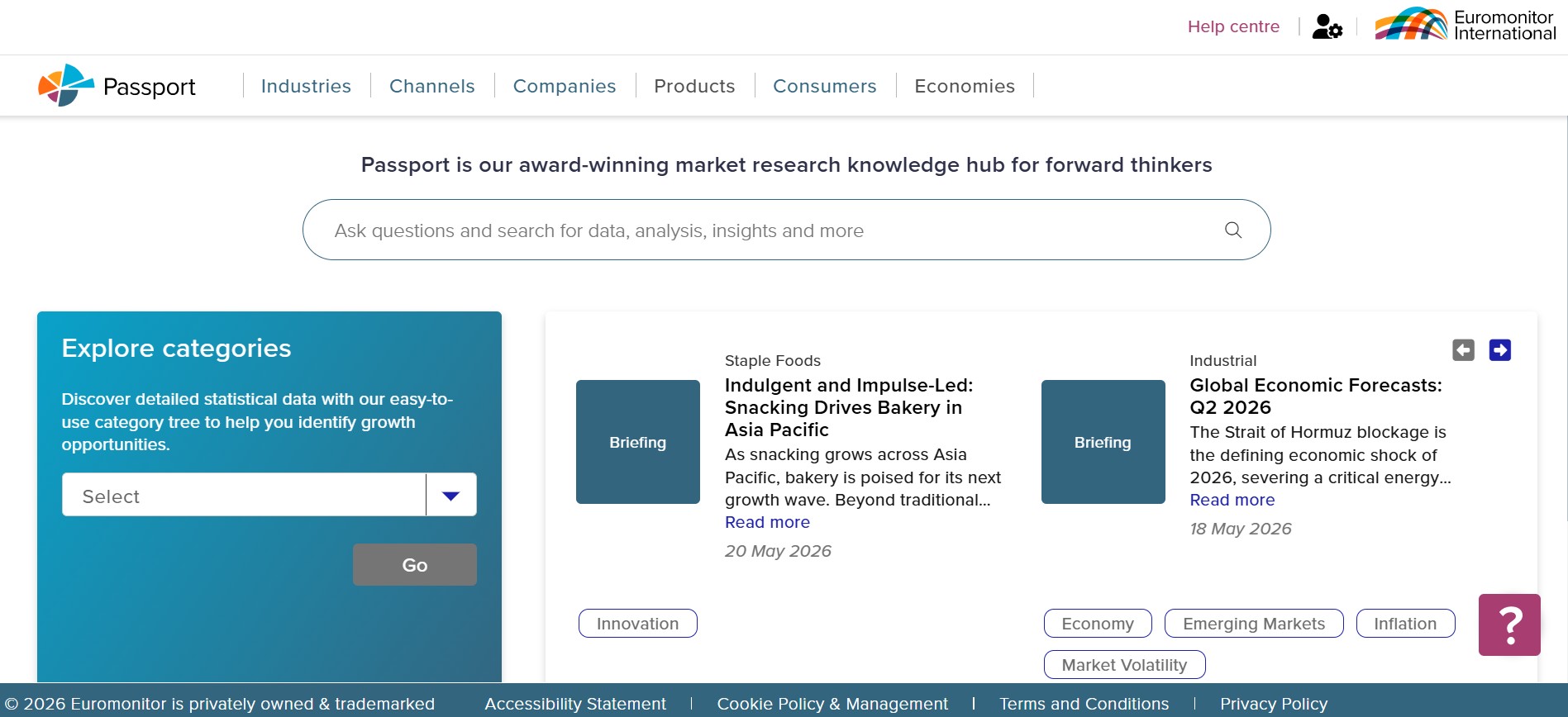
Task: Select the Economy tag
Action: pos(1098,624)
